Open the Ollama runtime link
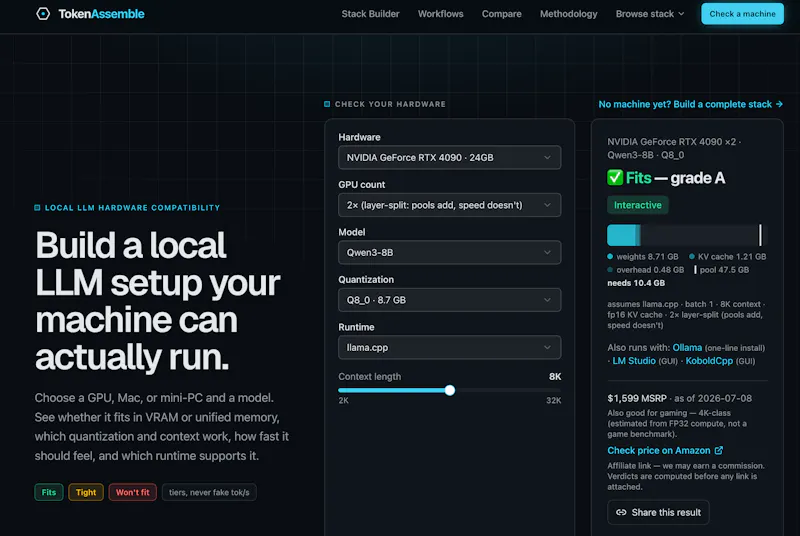The height and width of the screenshot is (536, 800). tap(687, 348)
